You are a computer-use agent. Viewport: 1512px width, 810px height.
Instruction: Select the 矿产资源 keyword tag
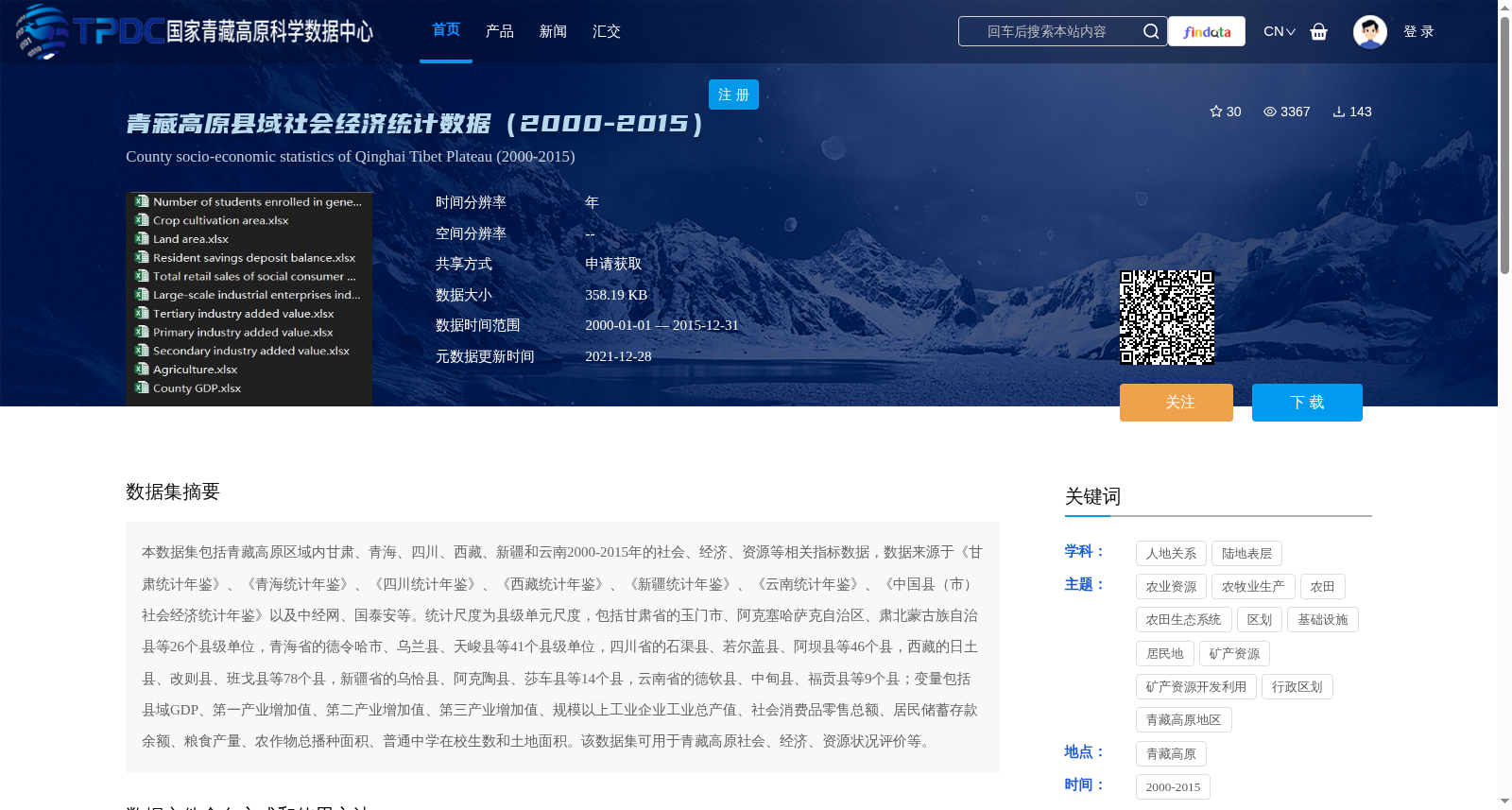(1234, 654)
